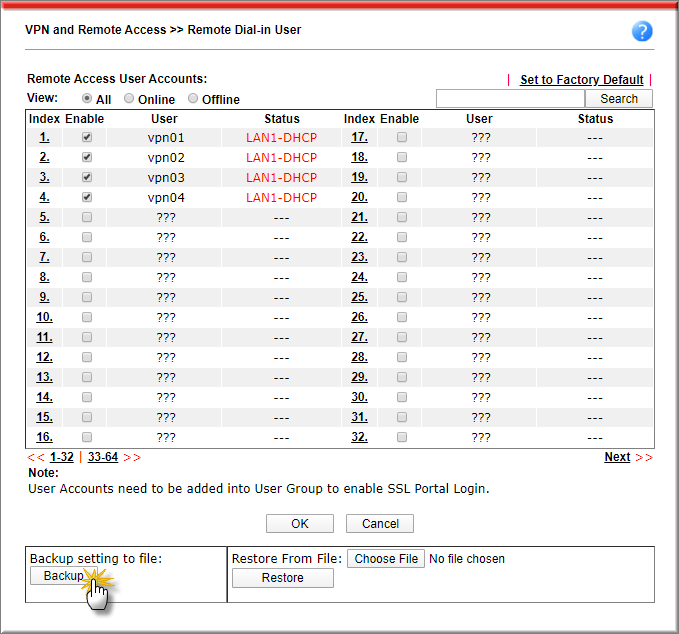Viewport: 679px width, 634px height.
Task: Open index 22. user profile link
Action: [359, 237]
